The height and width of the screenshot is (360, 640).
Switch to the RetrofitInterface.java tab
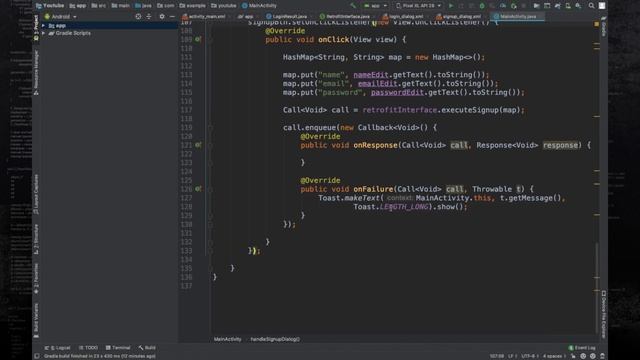[x=345, y=17]
